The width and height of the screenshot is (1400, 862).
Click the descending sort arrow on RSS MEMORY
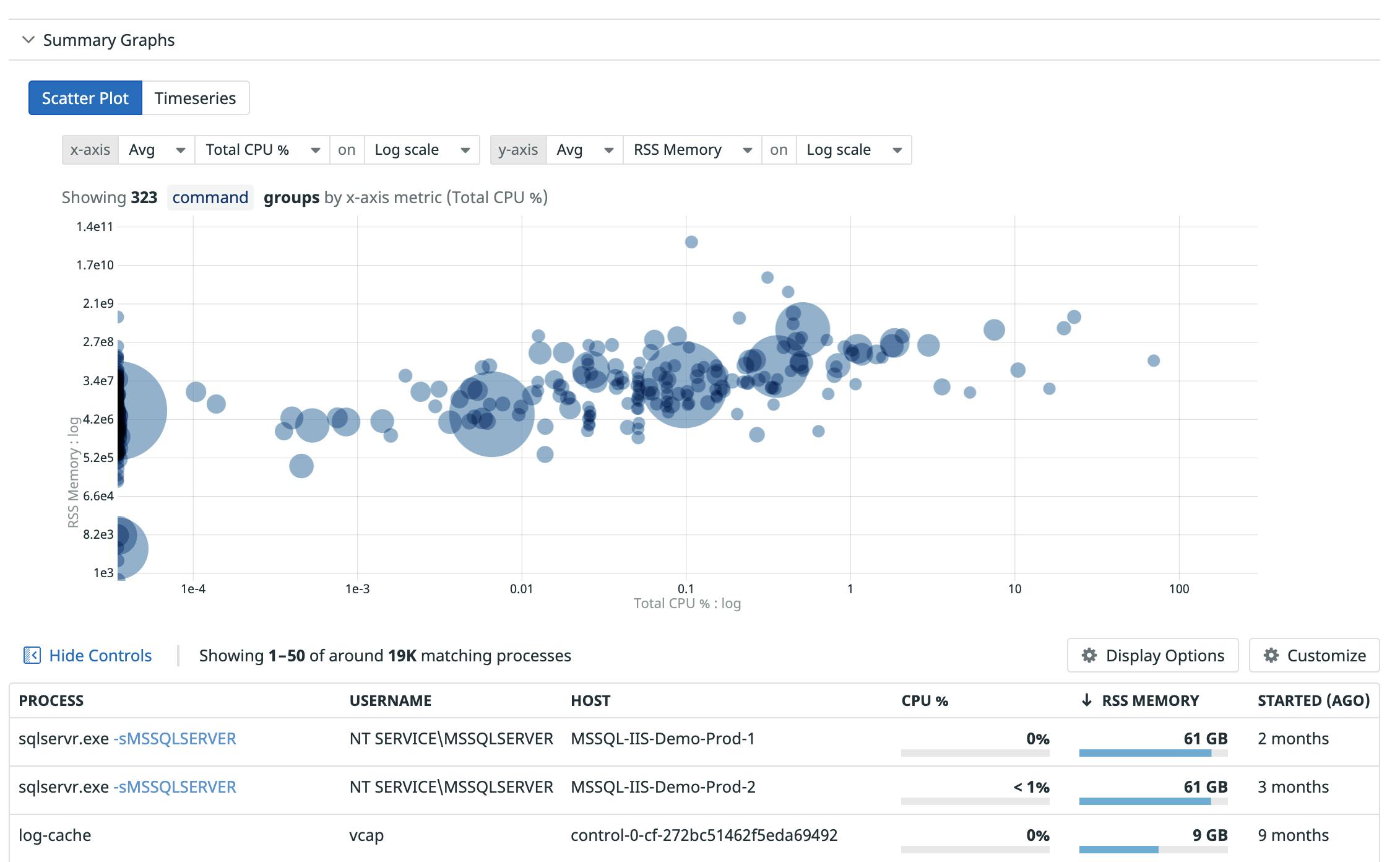pos(1086,700)
